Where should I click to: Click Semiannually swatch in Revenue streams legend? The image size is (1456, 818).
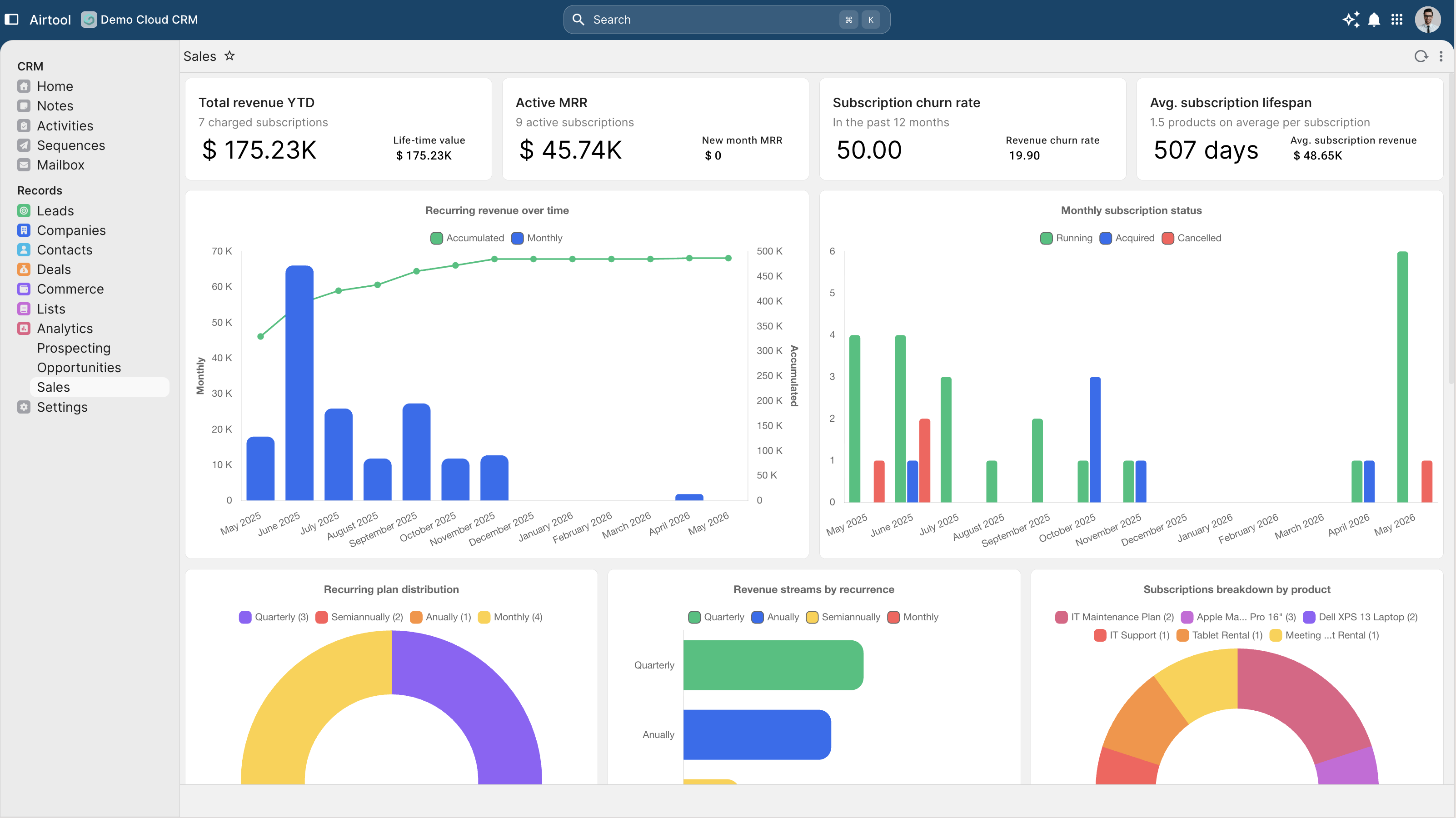pyautogui.click(x=812, y=617)
